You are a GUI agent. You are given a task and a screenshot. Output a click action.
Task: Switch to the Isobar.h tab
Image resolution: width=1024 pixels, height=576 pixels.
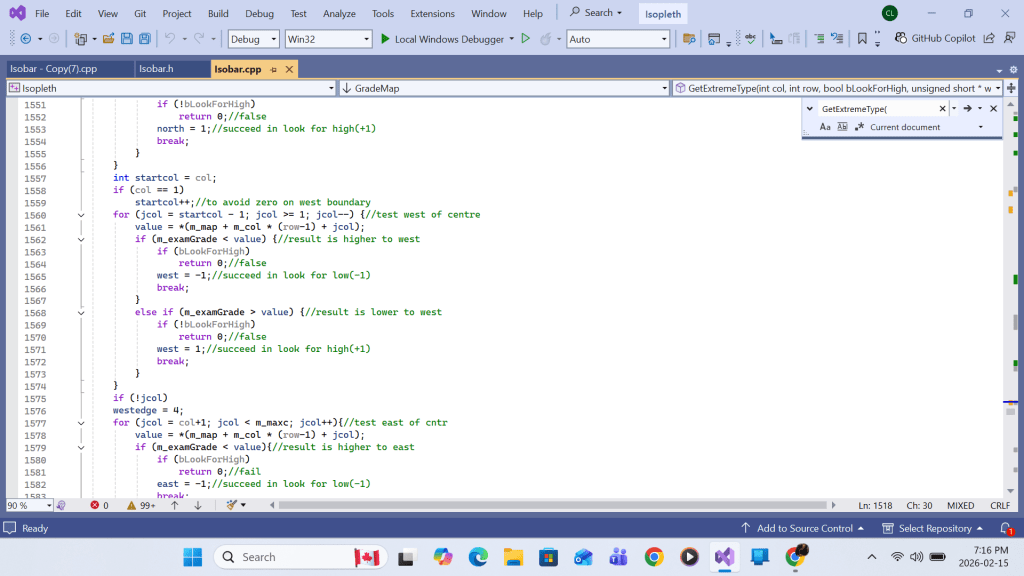coord(155,69)
